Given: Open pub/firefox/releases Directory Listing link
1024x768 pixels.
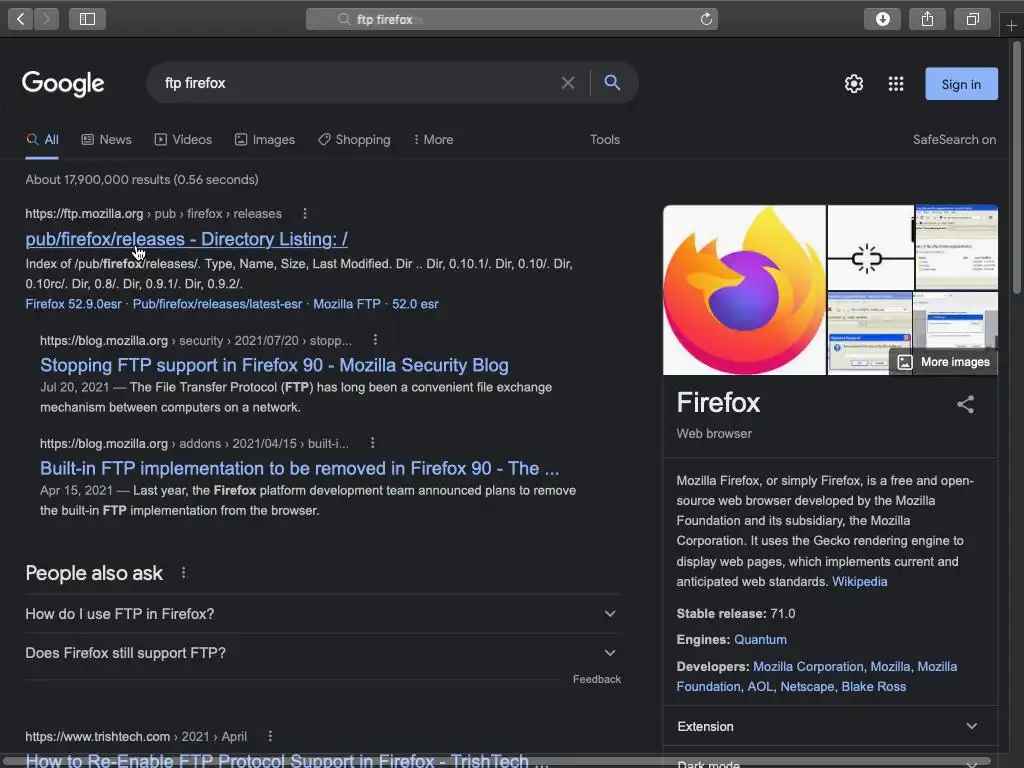Looking at the screenshot, I should click(186, 239).
